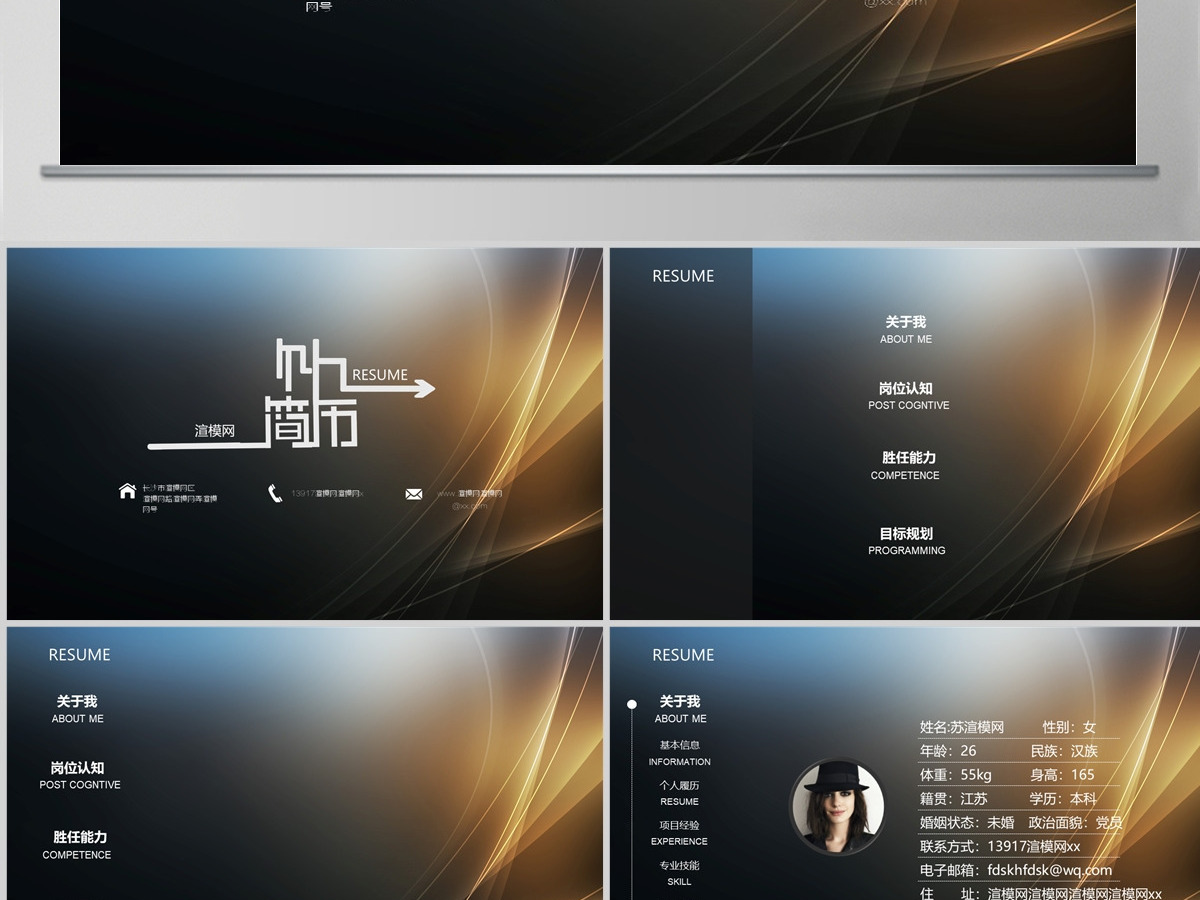Select 基本信息 INFORMATION in profile slide sidebar

679,753
